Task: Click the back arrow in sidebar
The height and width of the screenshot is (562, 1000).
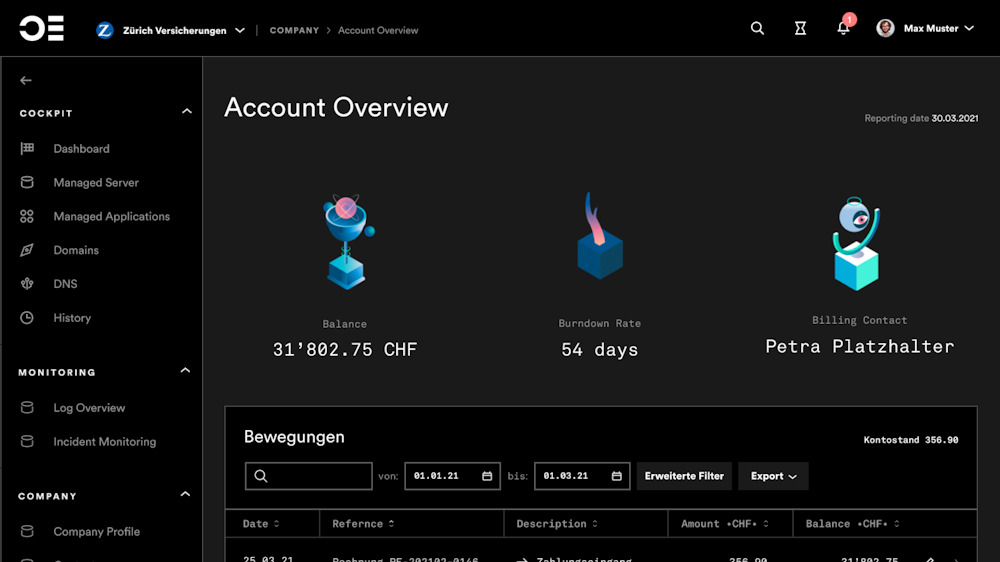Action: click(26, 80)
